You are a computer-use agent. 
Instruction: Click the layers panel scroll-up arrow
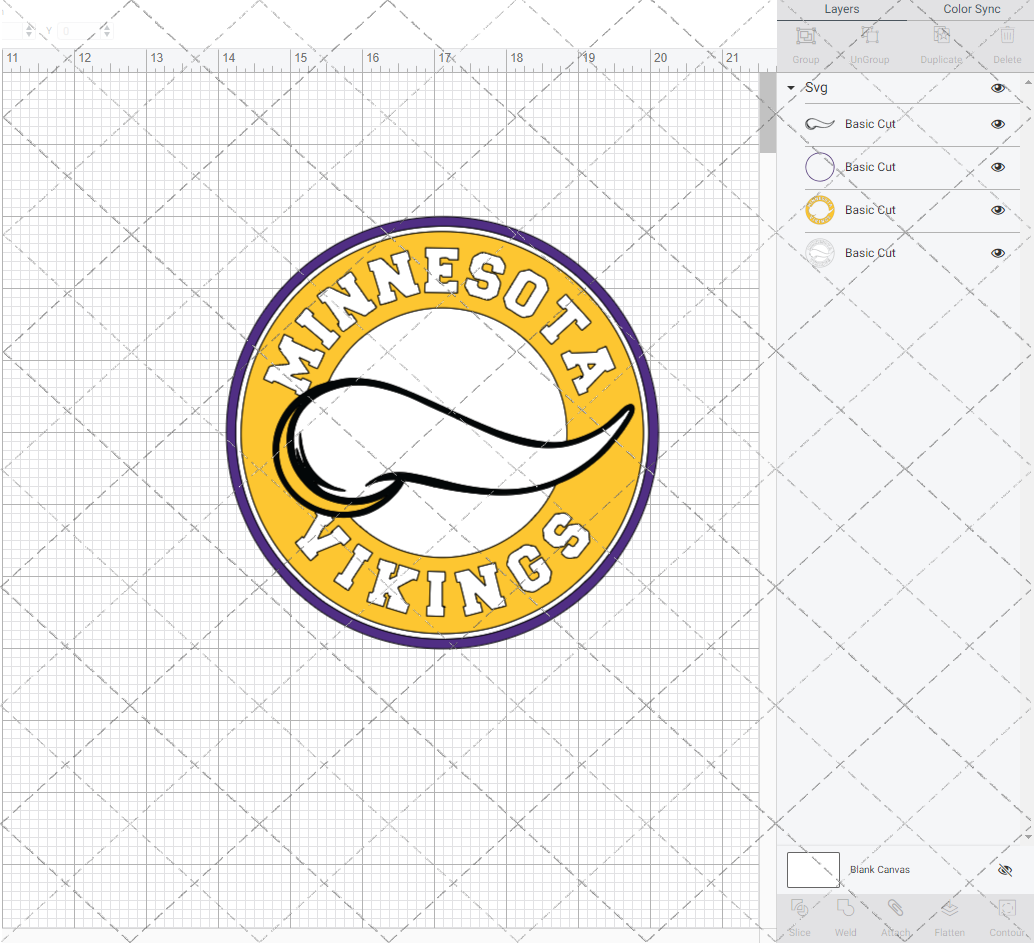pos(1028,82)
